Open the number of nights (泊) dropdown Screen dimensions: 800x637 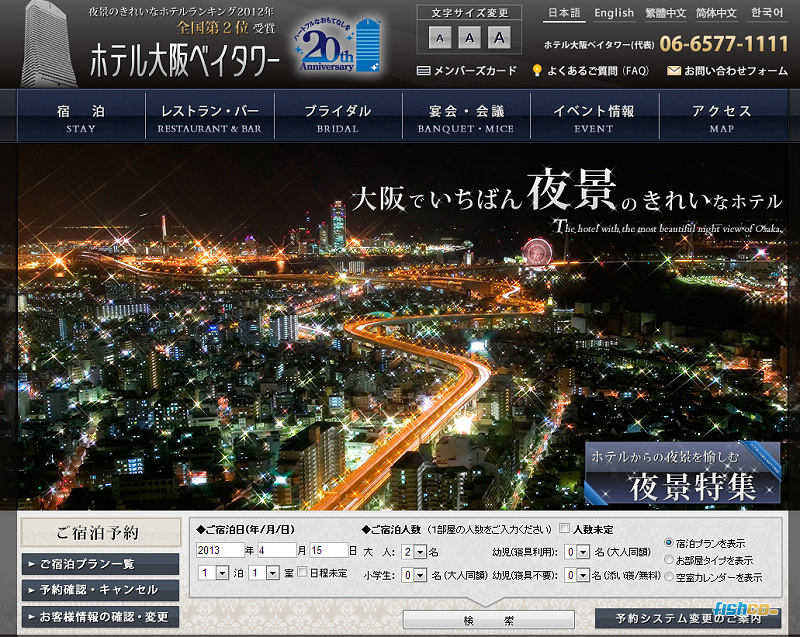(213, 573)
